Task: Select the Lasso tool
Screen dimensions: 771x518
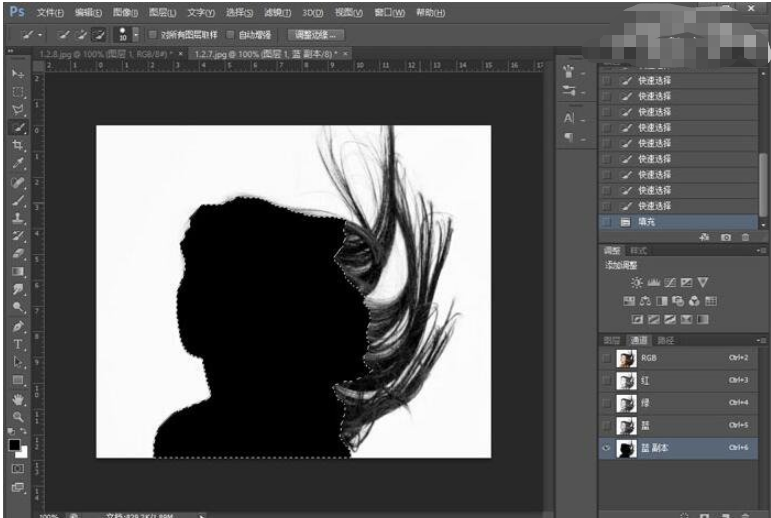Action: (x=17, y=109)
